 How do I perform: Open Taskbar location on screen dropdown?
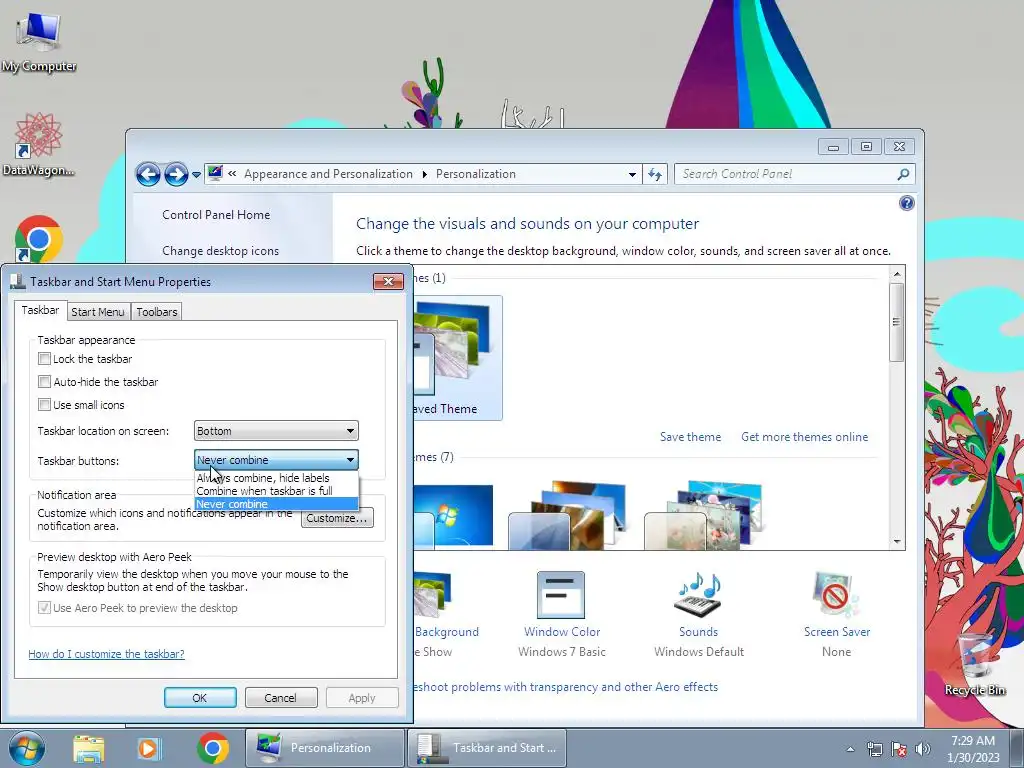(x=276, y=431)
